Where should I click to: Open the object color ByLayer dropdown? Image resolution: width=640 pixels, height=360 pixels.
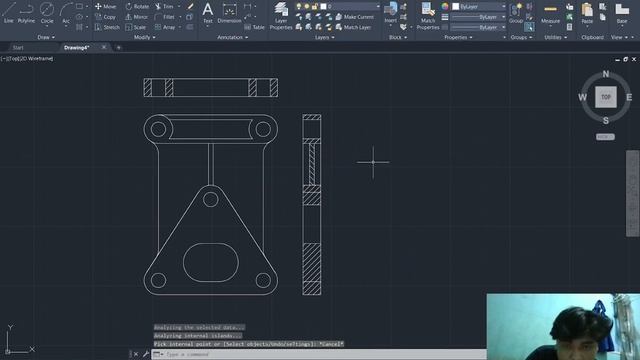pyautogui.click(x=479, y=7)
